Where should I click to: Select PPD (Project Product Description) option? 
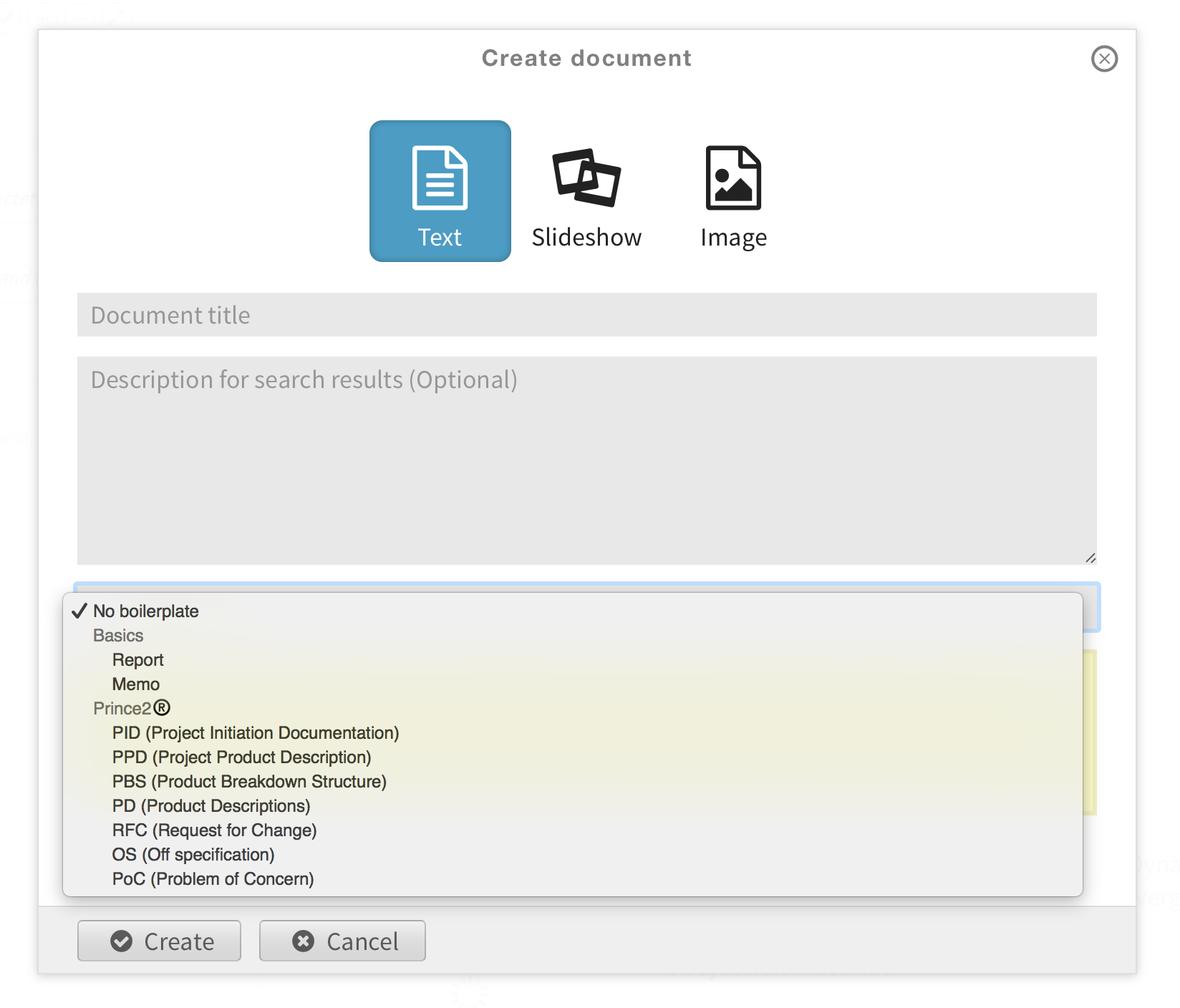241,757
